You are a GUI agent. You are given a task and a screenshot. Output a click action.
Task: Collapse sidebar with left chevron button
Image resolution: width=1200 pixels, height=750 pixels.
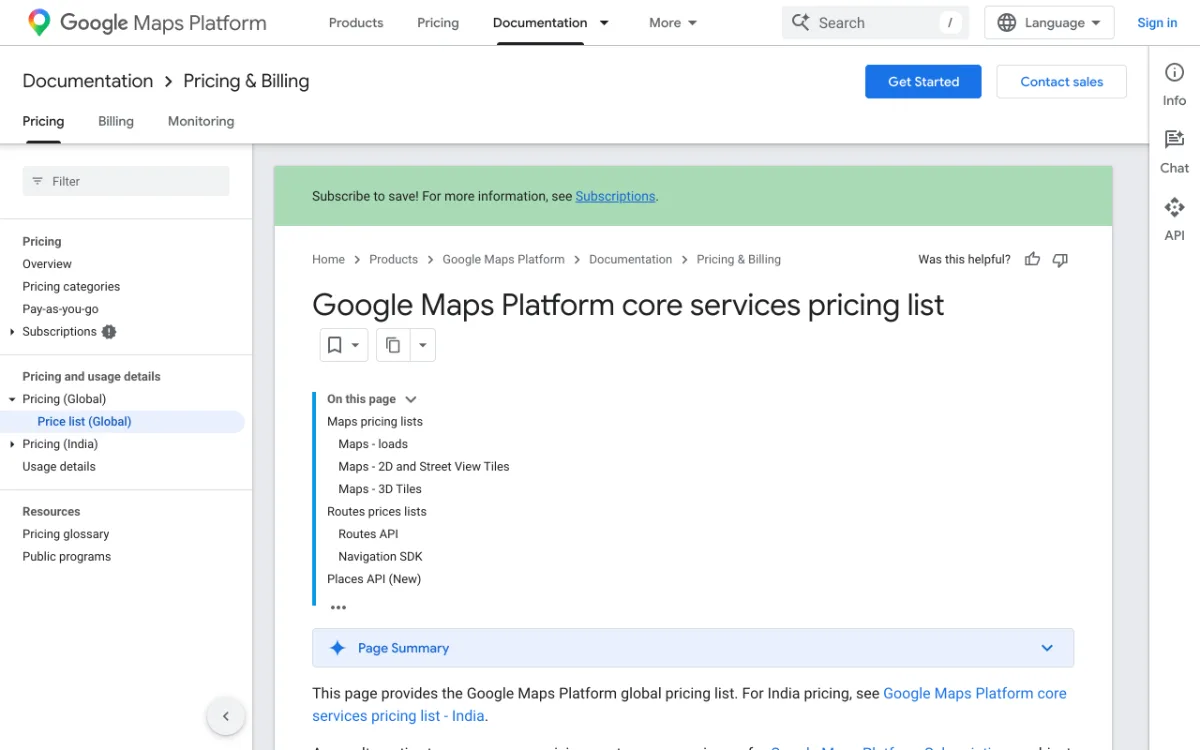(x=226, y=716)
